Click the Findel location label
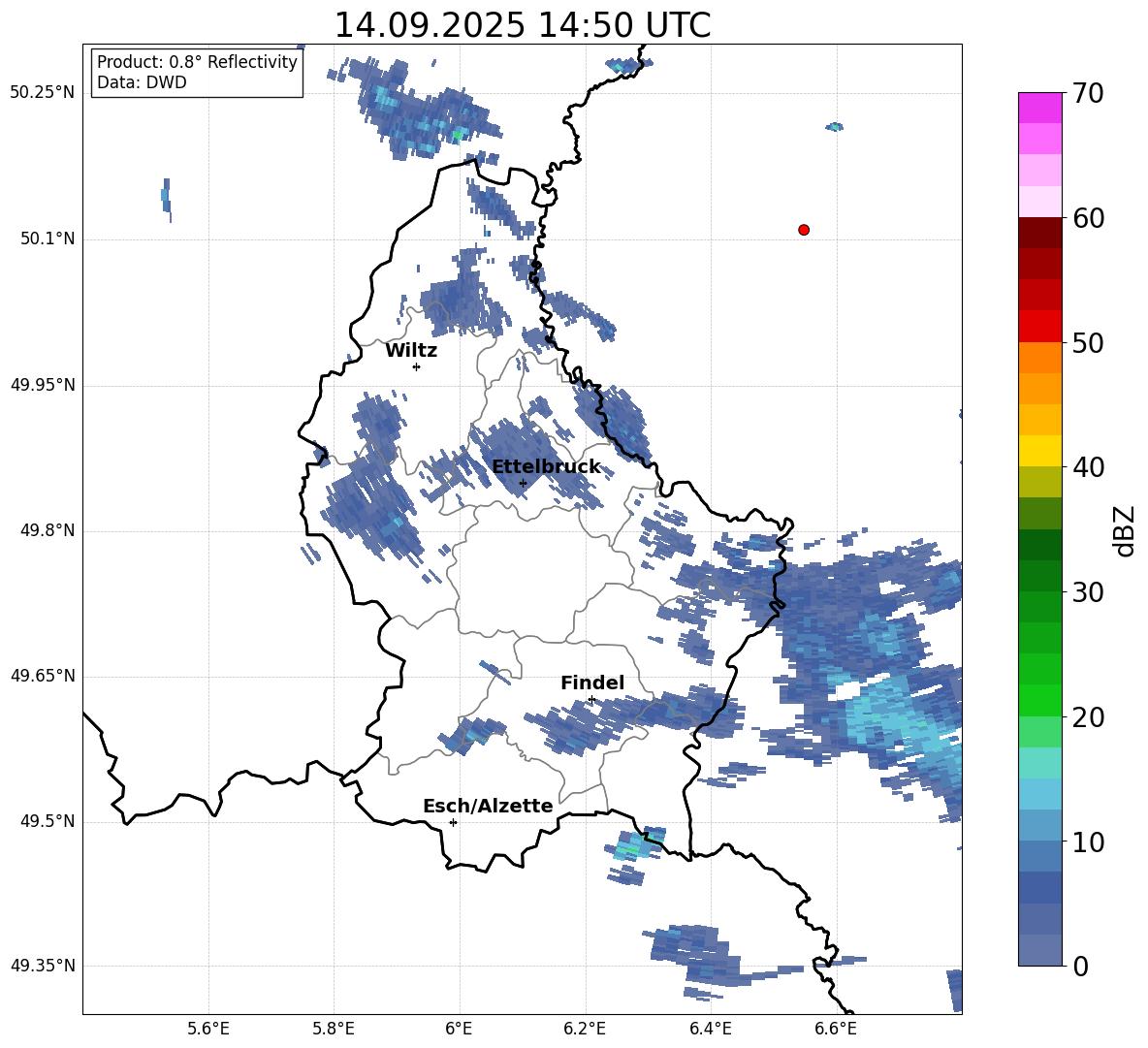 pos(592,683)
